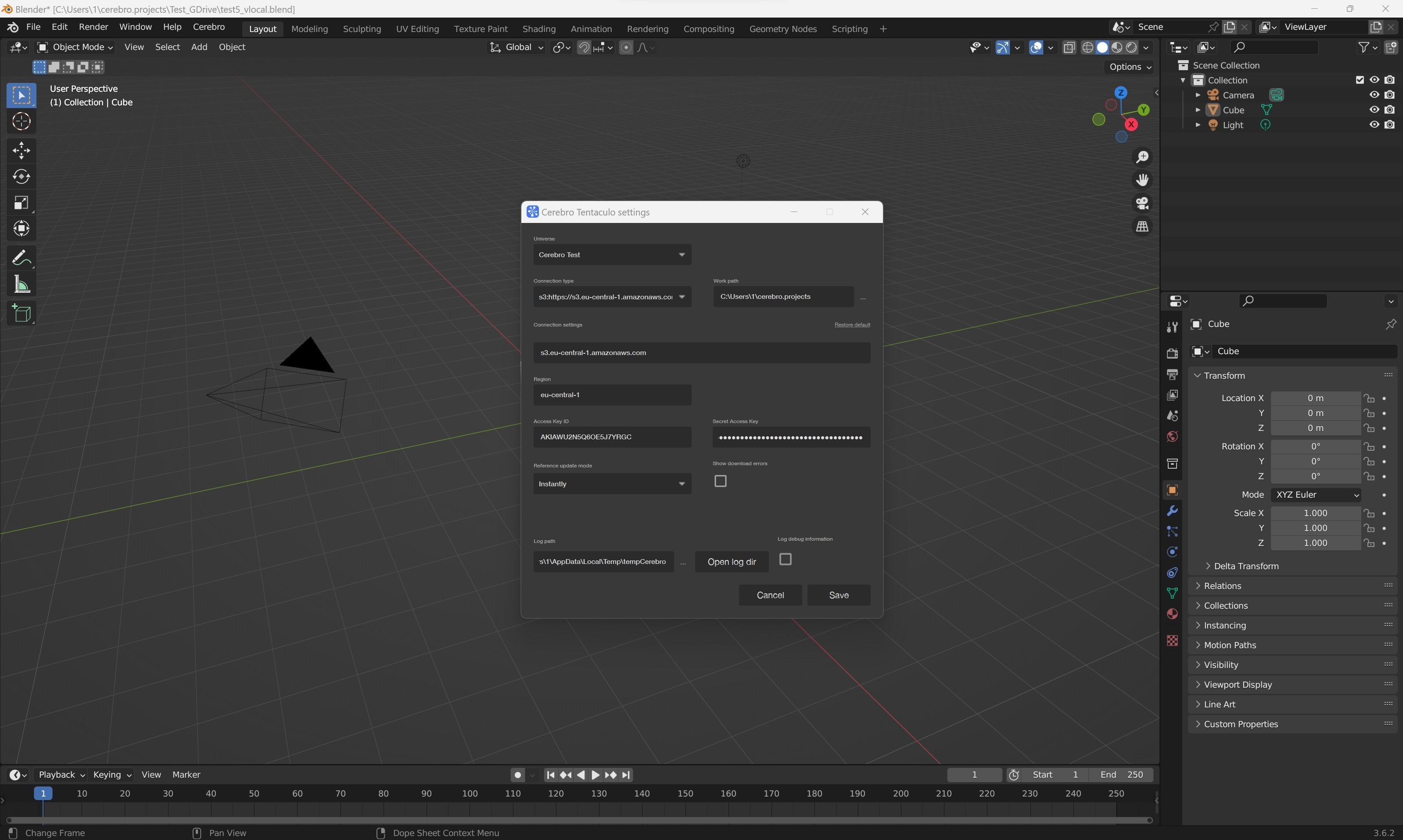Switch to the Geometry Nodes workspace tab
The width and height of the screenshot is (1403, 840).
click(783, 29)
